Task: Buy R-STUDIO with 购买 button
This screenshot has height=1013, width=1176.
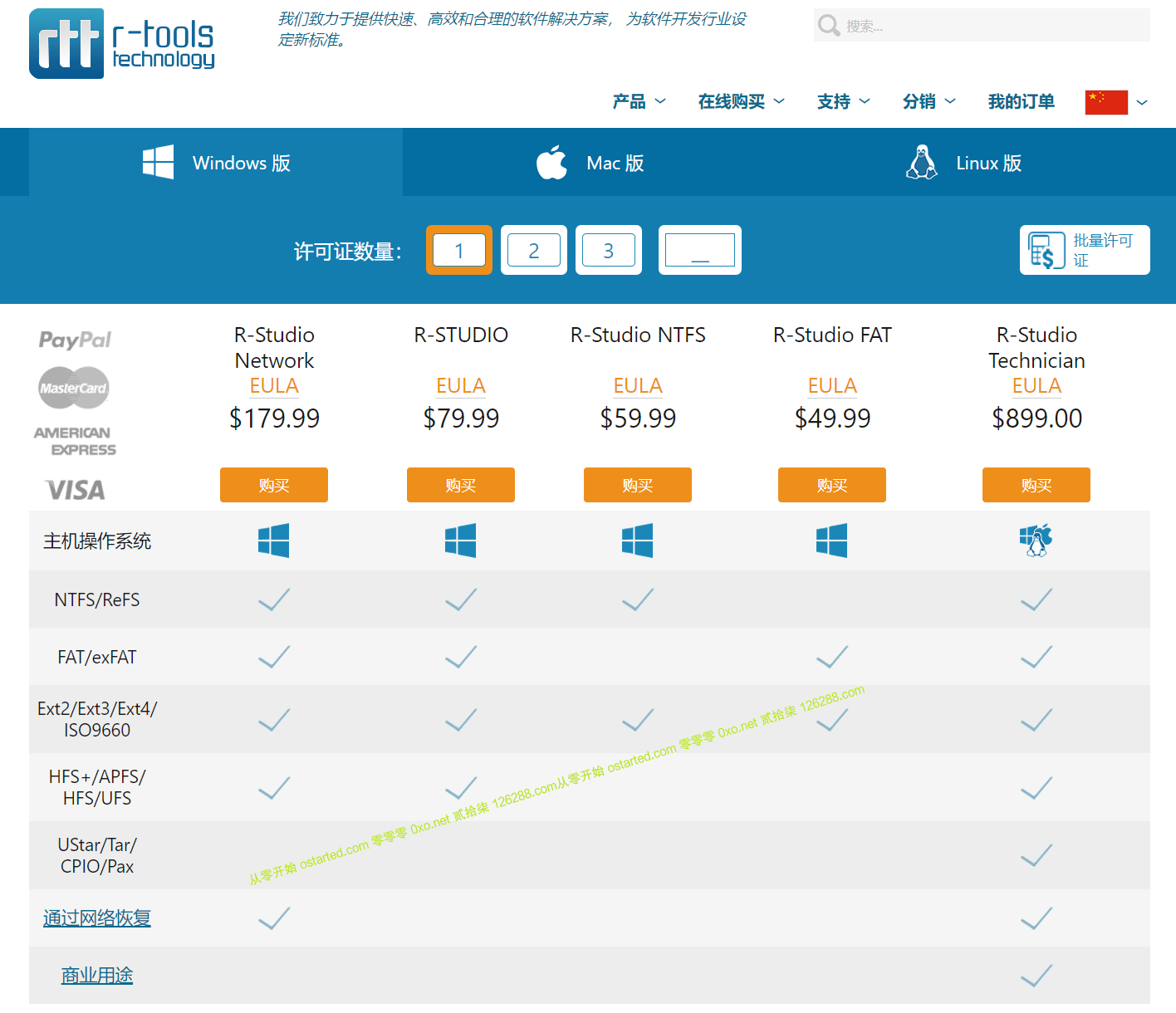Action: coord(461,485)
